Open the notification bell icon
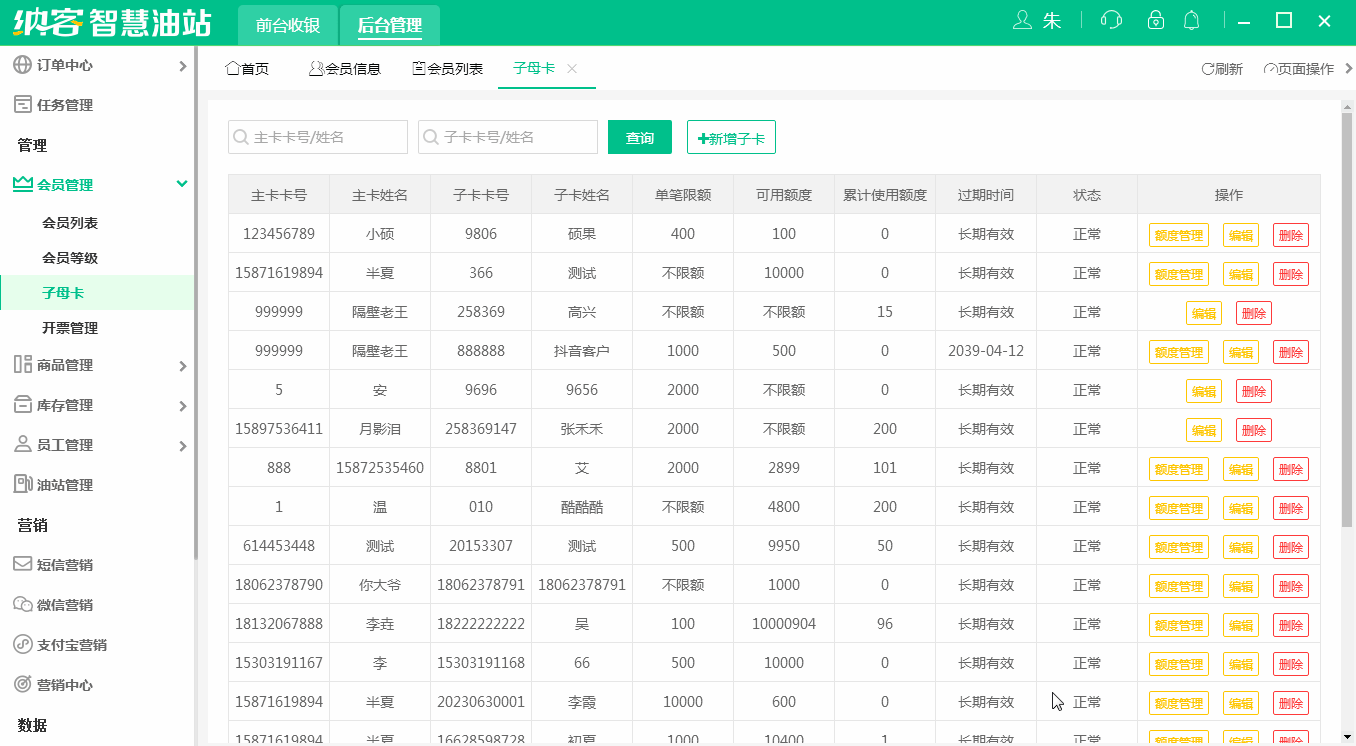Viewport: 1356px width, 746px height. (1191, 19)
